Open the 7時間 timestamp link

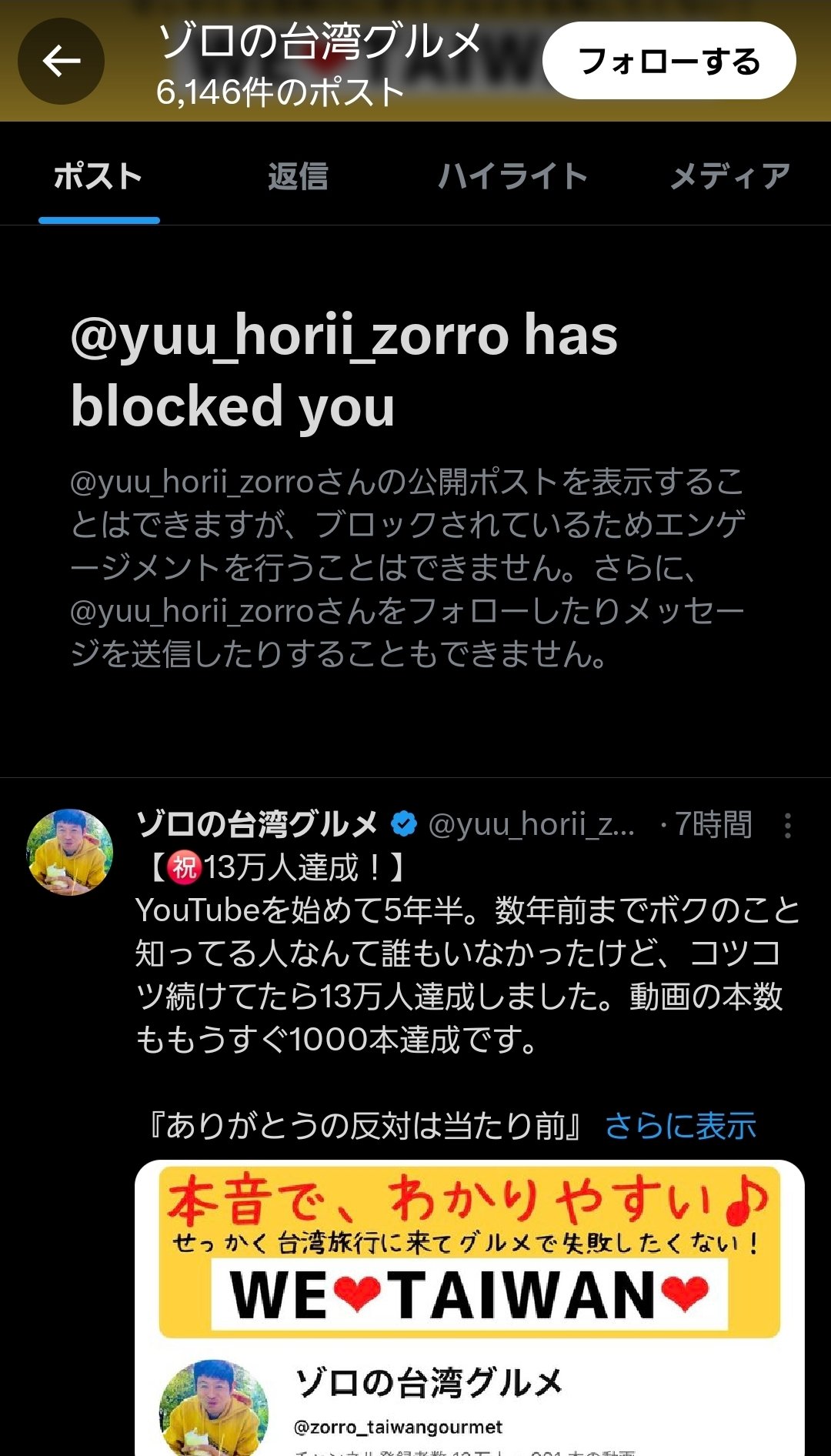click(713, 824)
